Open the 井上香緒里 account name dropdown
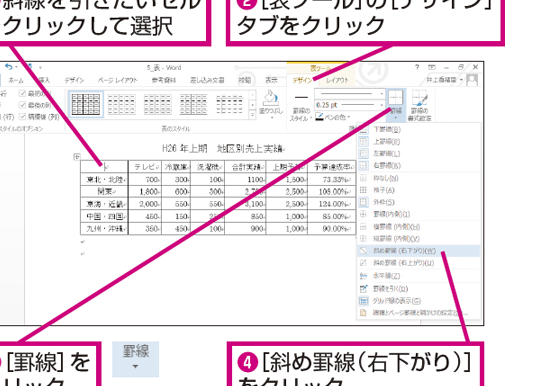Image resolution: width=540 pixels, height=386 pixels. pyautogui.click(x=445, y=80)
